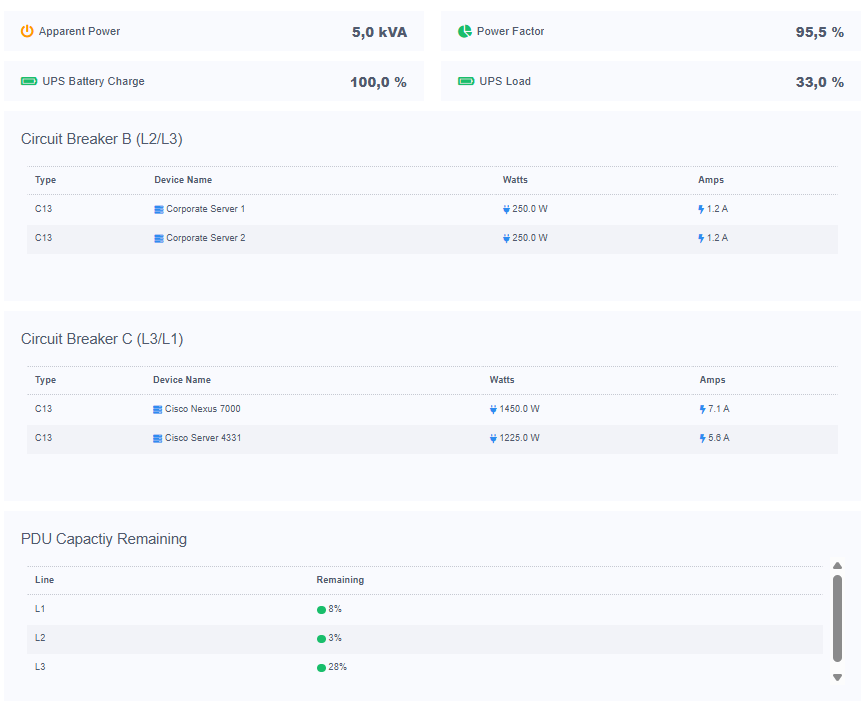868x724 pixels.
Task: Sort by Watts column in Circuit Breaker B
Action: coord(514,180)
